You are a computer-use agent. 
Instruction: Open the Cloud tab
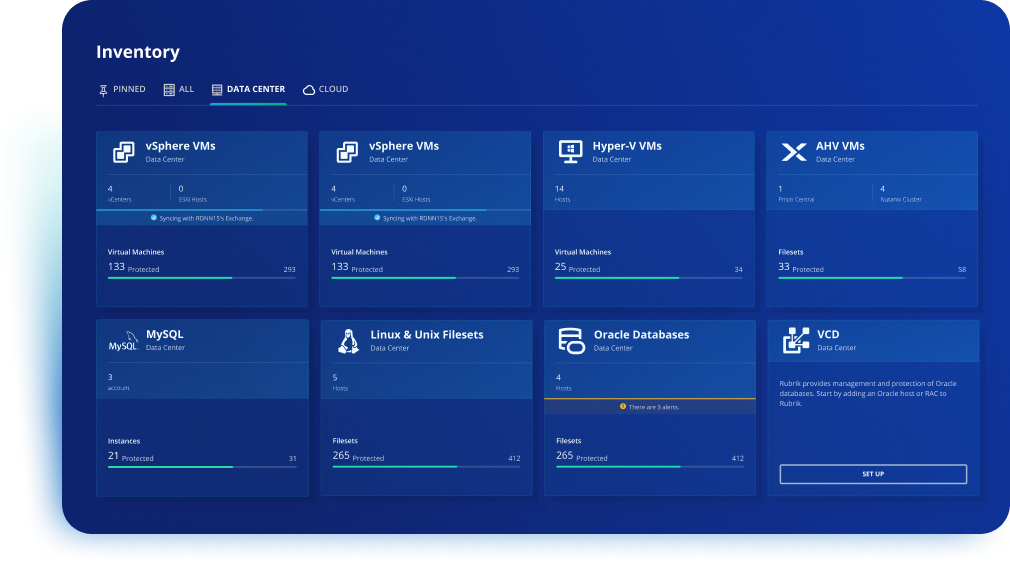pos(325,89)
